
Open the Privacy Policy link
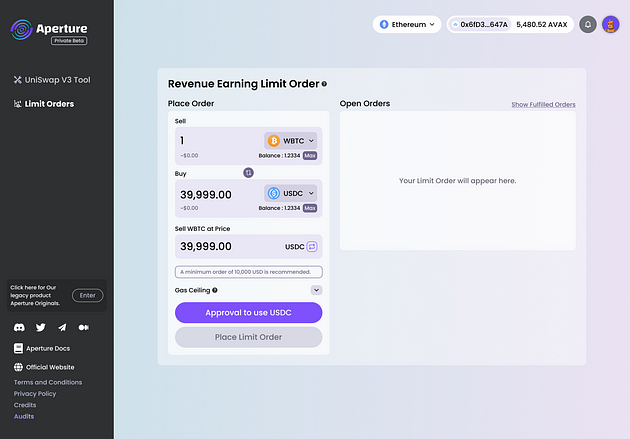point(35,394)
